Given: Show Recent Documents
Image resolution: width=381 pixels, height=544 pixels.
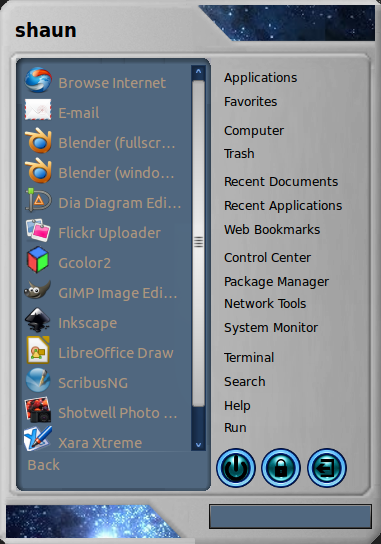Looking at the screenshot, I should click(281, 181).
